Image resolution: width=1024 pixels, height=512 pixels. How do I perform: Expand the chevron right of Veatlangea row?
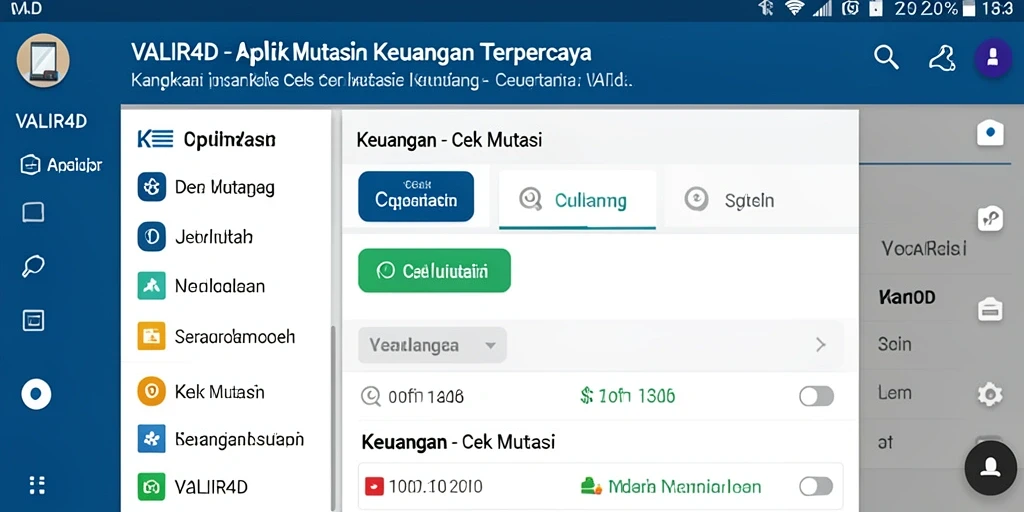coord(821,345)
